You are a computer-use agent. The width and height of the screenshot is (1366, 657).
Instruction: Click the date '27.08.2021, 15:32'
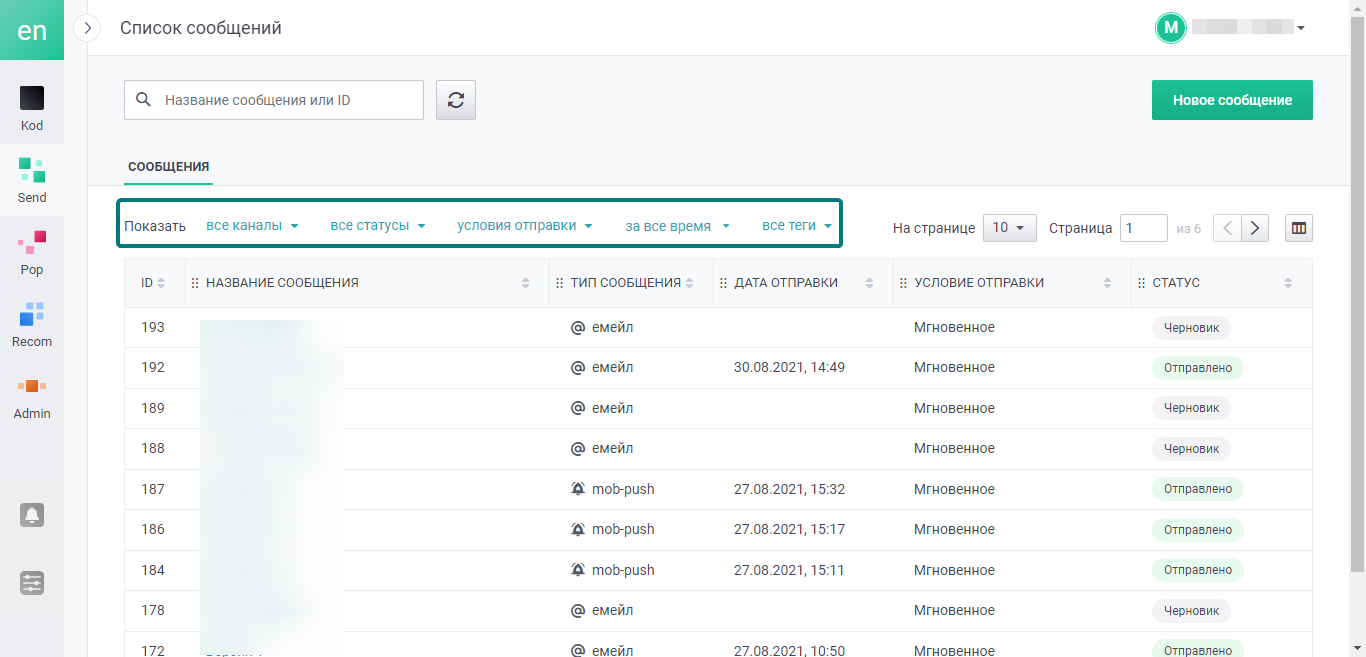click(x=789, y=489)
